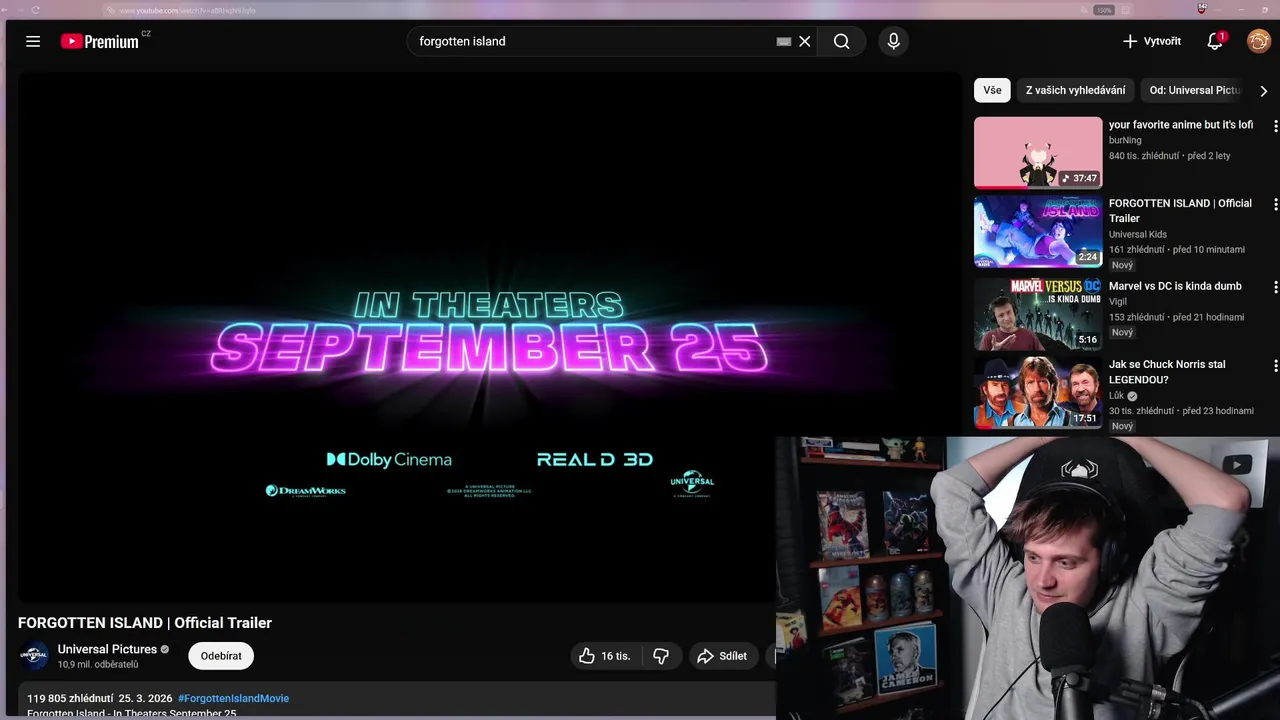
Task: Click the video player area
Action: coord(490,337)
